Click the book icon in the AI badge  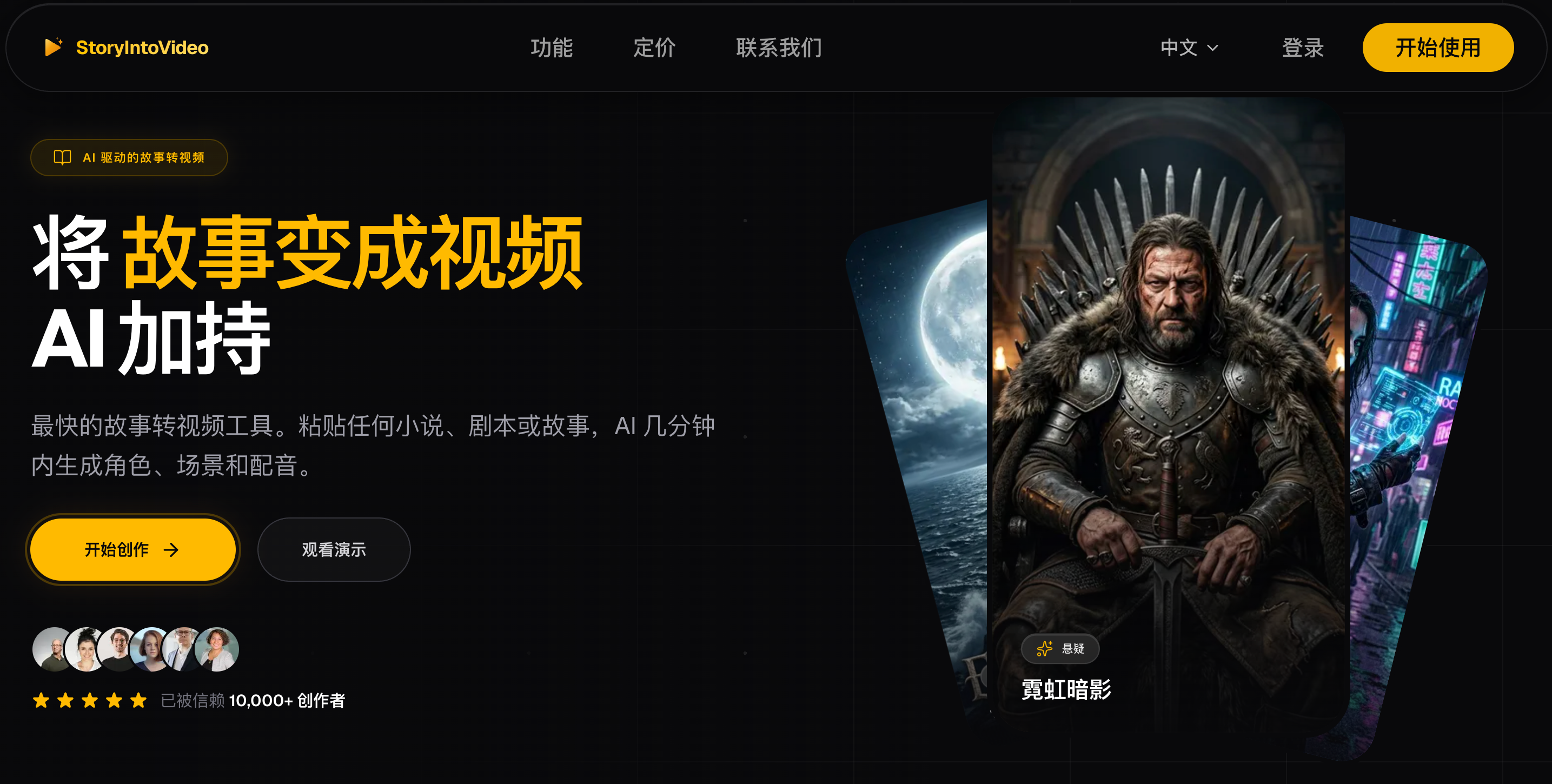tap(62, 157)
